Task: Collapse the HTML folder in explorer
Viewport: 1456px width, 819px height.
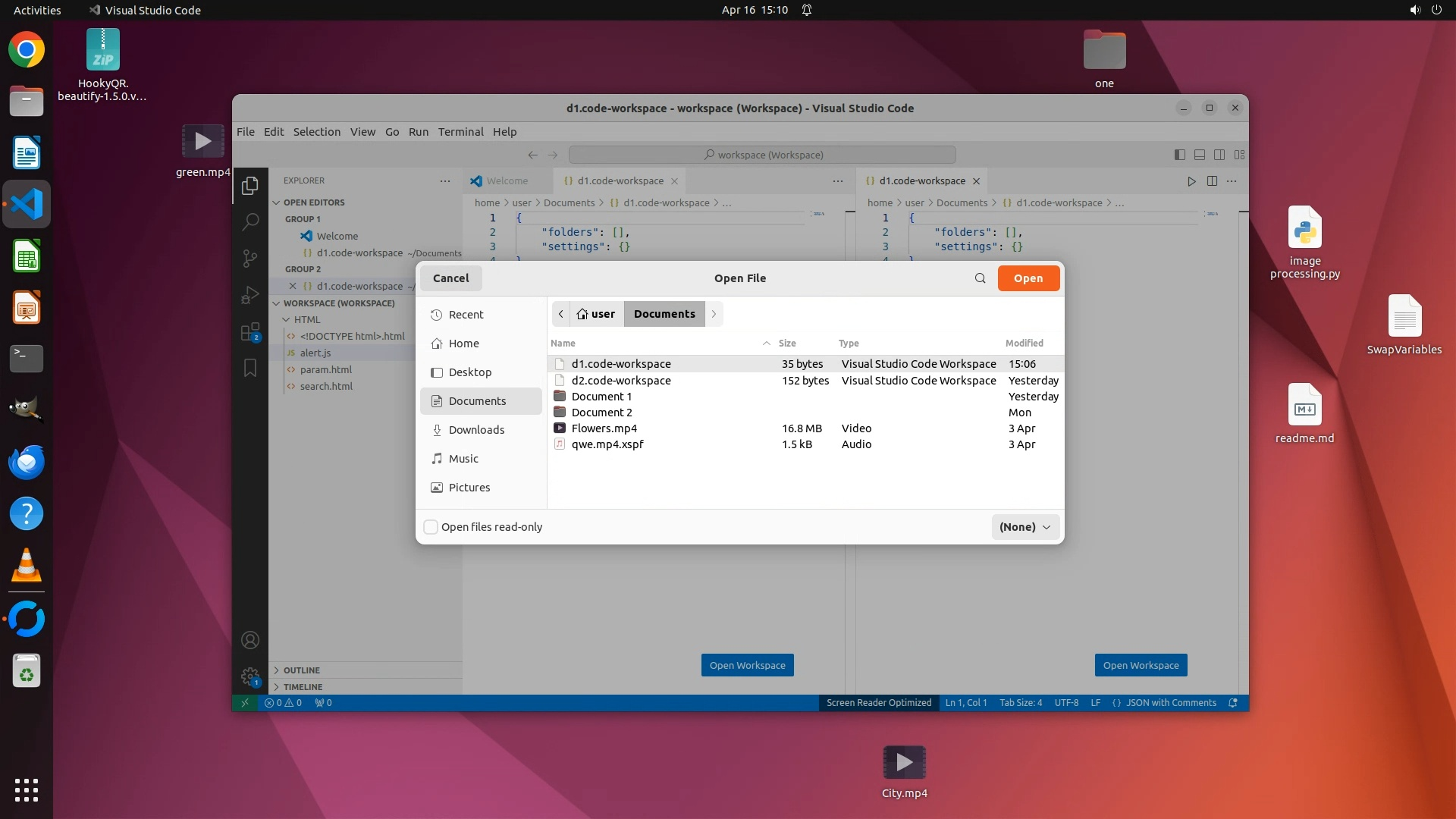Action: tap(306, 320)
